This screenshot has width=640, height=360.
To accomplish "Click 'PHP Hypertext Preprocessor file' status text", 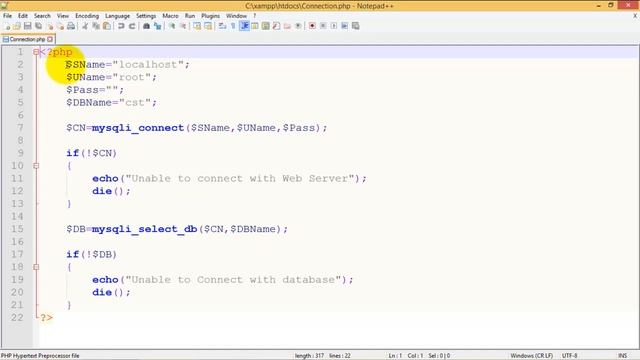I will point(40,356).
